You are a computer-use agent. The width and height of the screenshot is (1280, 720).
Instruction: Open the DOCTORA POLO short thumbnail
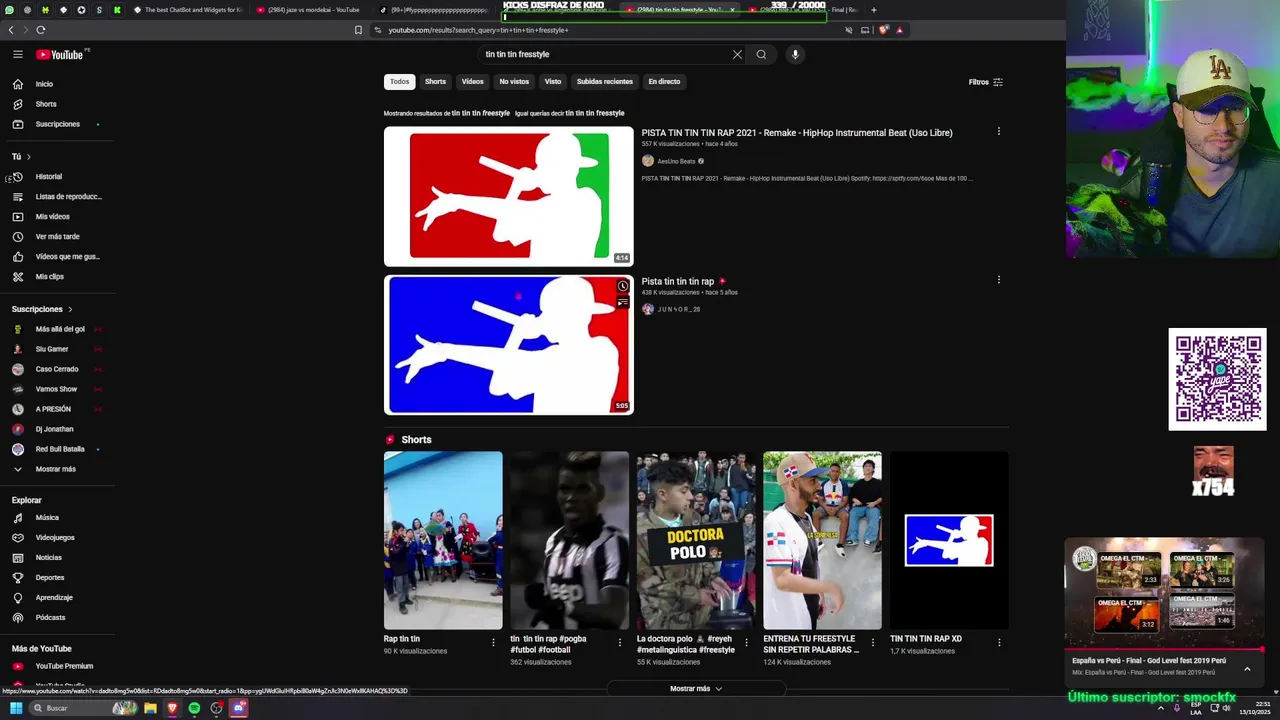pyautogui.click(x=696, y=540)
